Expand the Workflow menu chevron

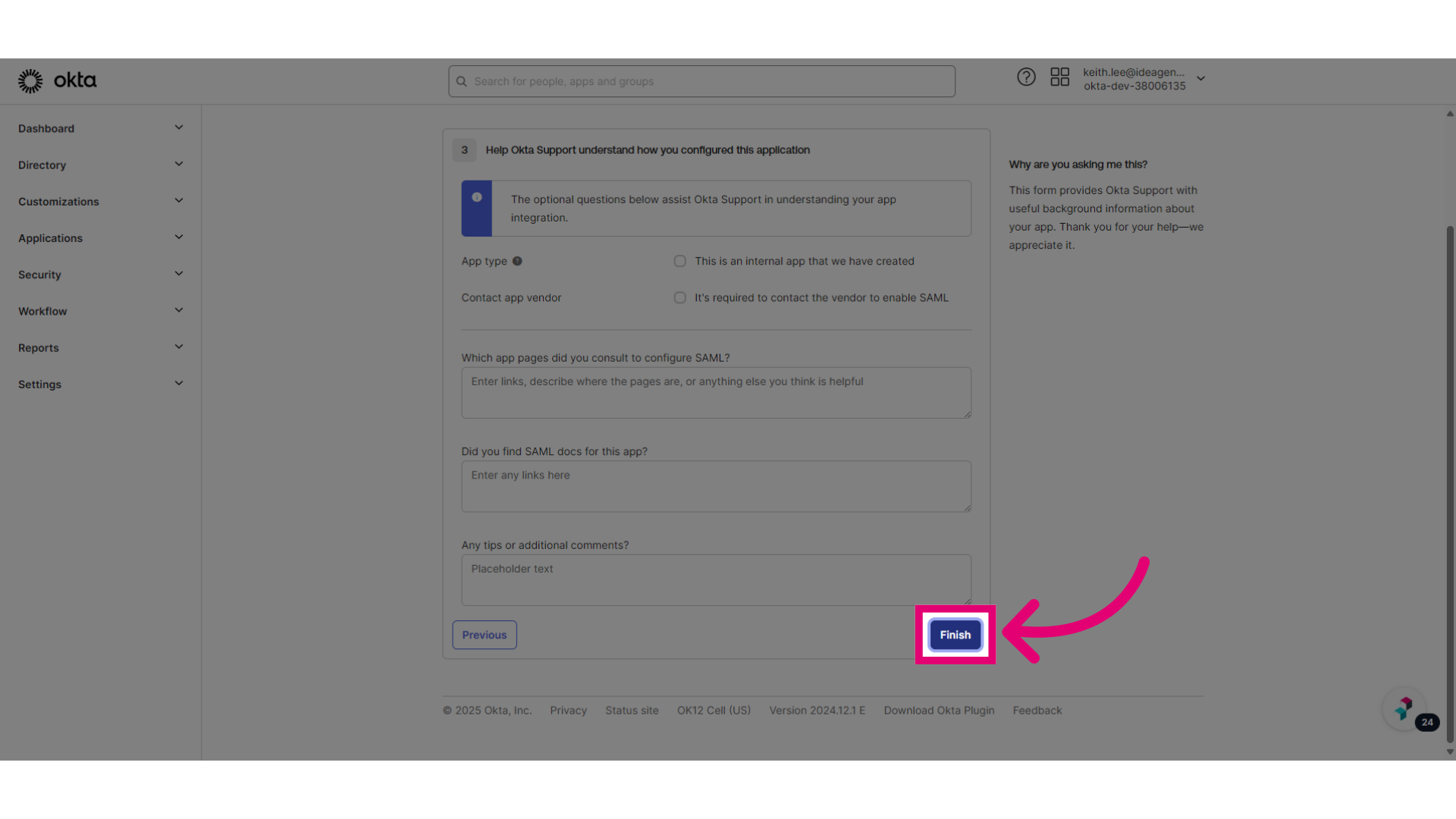click(x=179, y=310)
